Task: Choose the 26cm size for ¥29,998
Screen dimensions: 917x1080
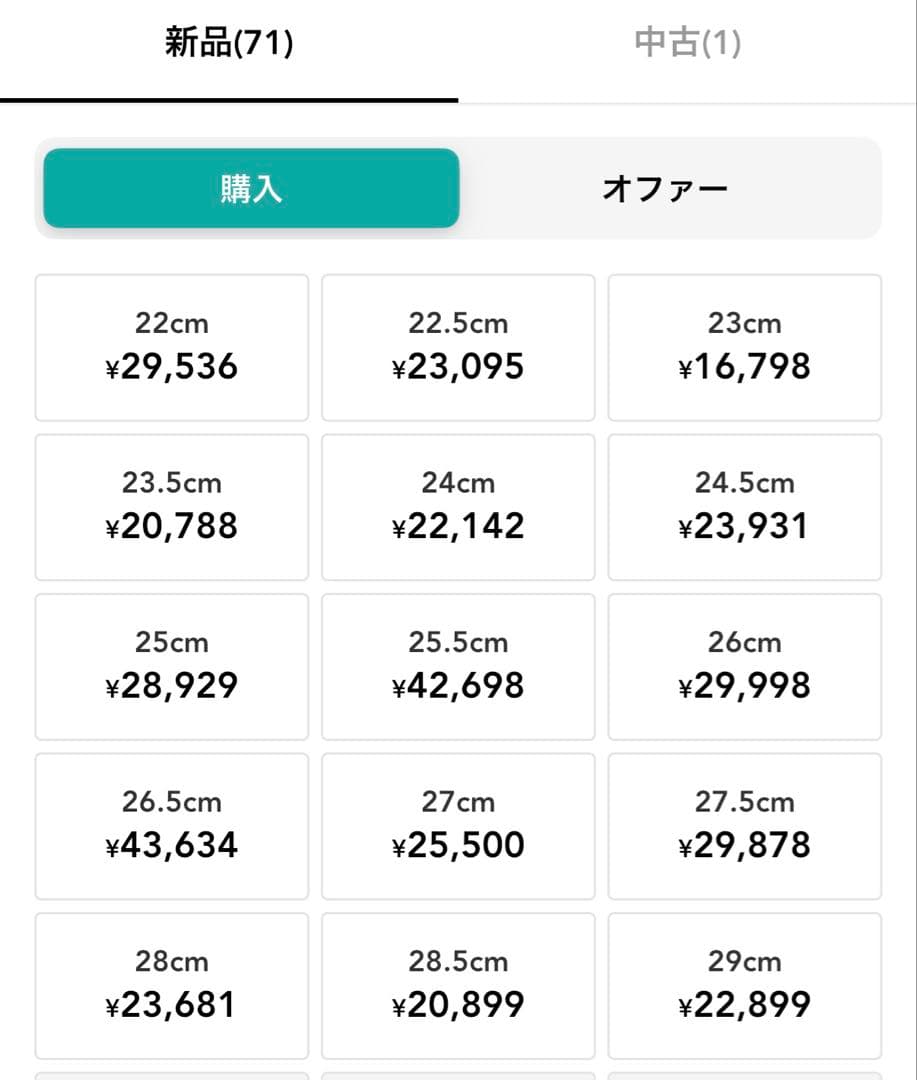Action: coord(745,667)
